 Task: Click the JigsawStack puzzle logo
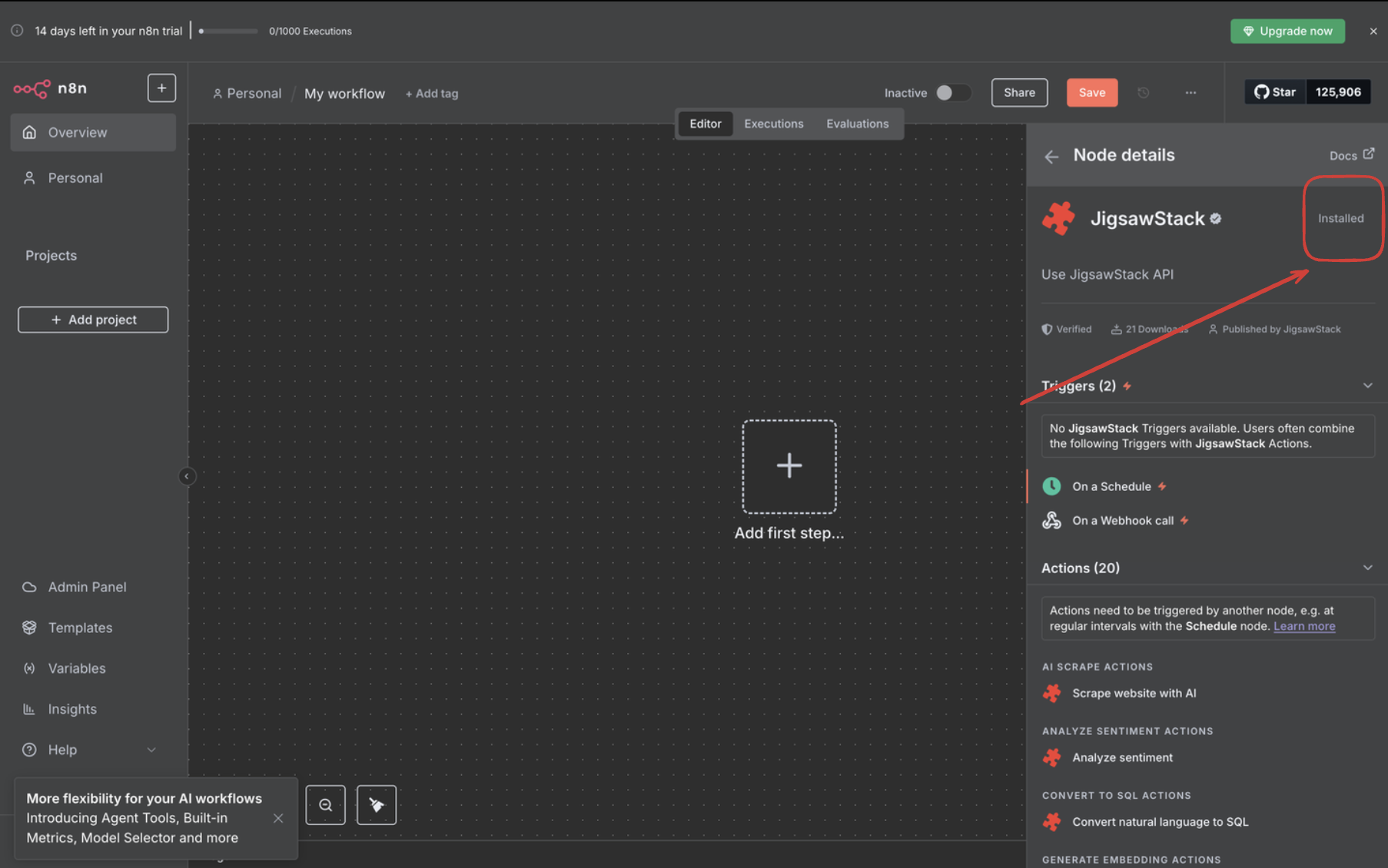click(1058, 218)
